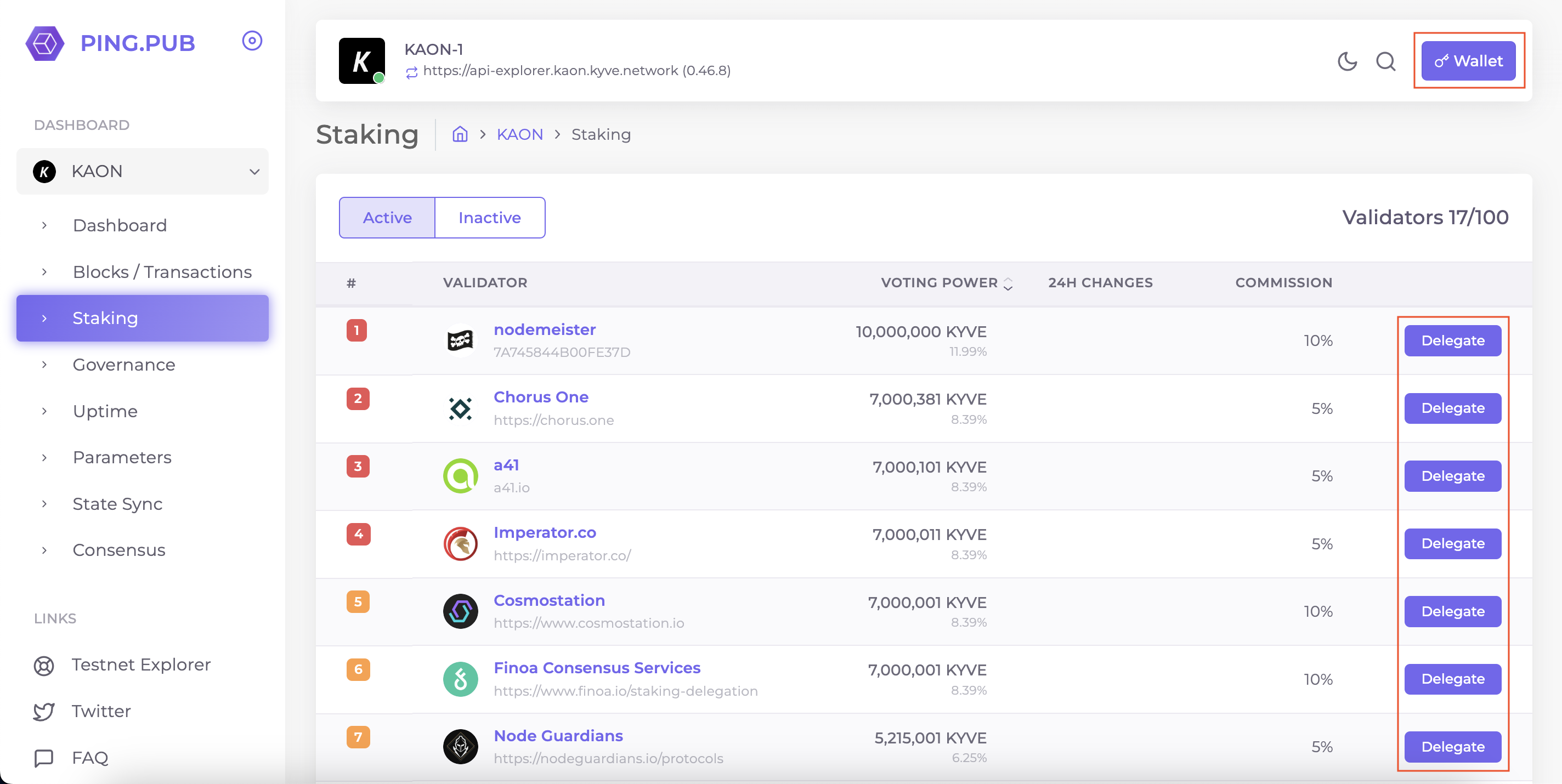The image size is (1562, 784).
Task: Click the Wallet button
Action: pyautogui.click(x=1468, y=61)
